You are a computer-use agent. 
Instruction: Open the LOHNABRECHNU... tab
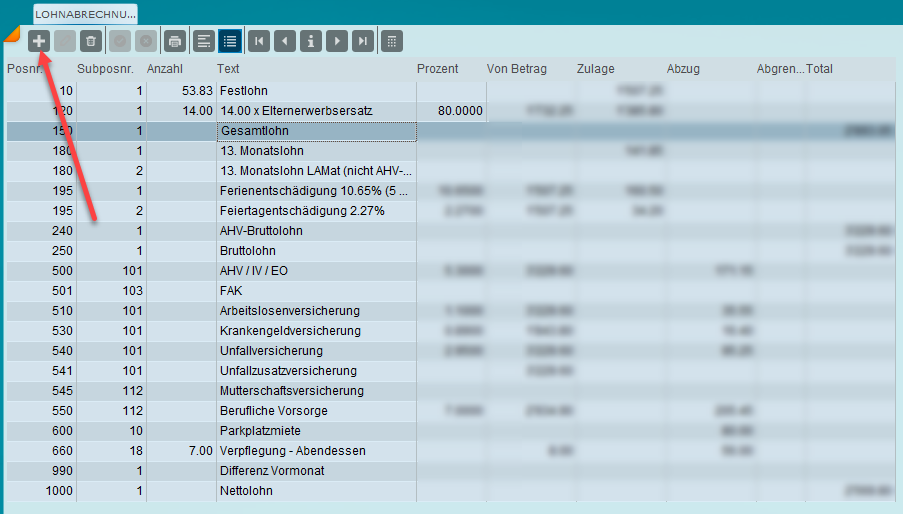pyautogui.click(x=85, y=14)
